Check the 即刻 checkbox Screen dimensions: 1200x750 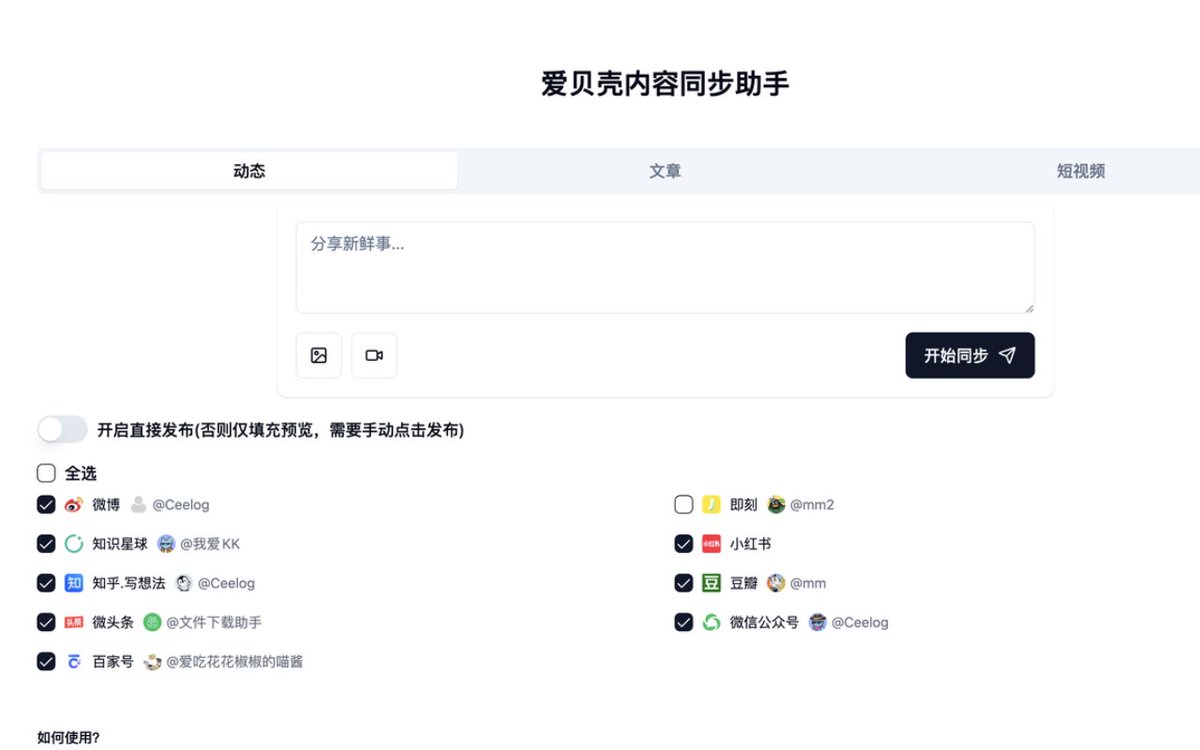(x=684, y=505)
